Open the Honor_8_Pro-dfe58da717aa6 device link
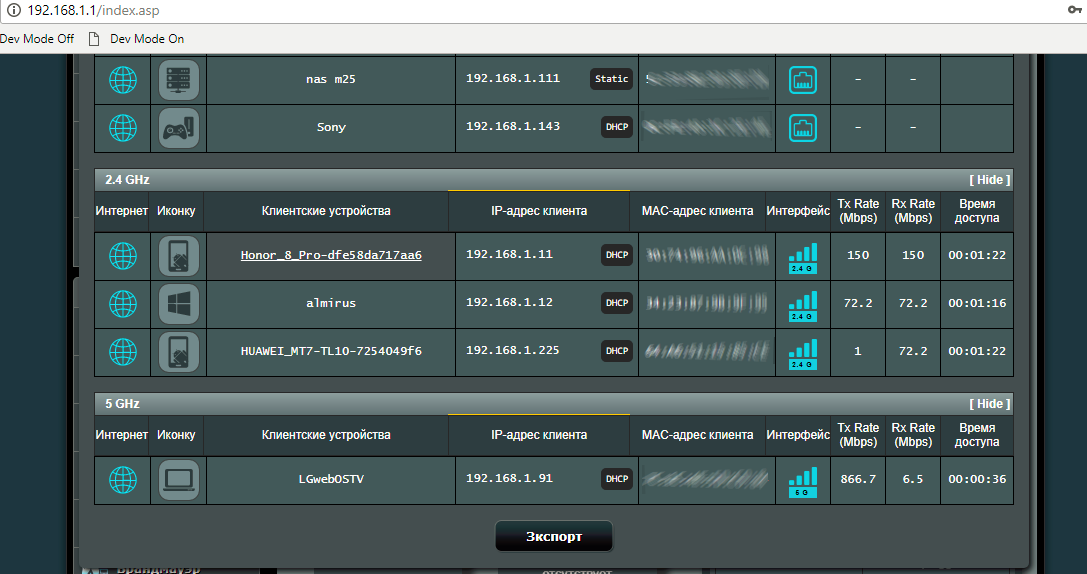The image size is (1087, 574). 331,255
